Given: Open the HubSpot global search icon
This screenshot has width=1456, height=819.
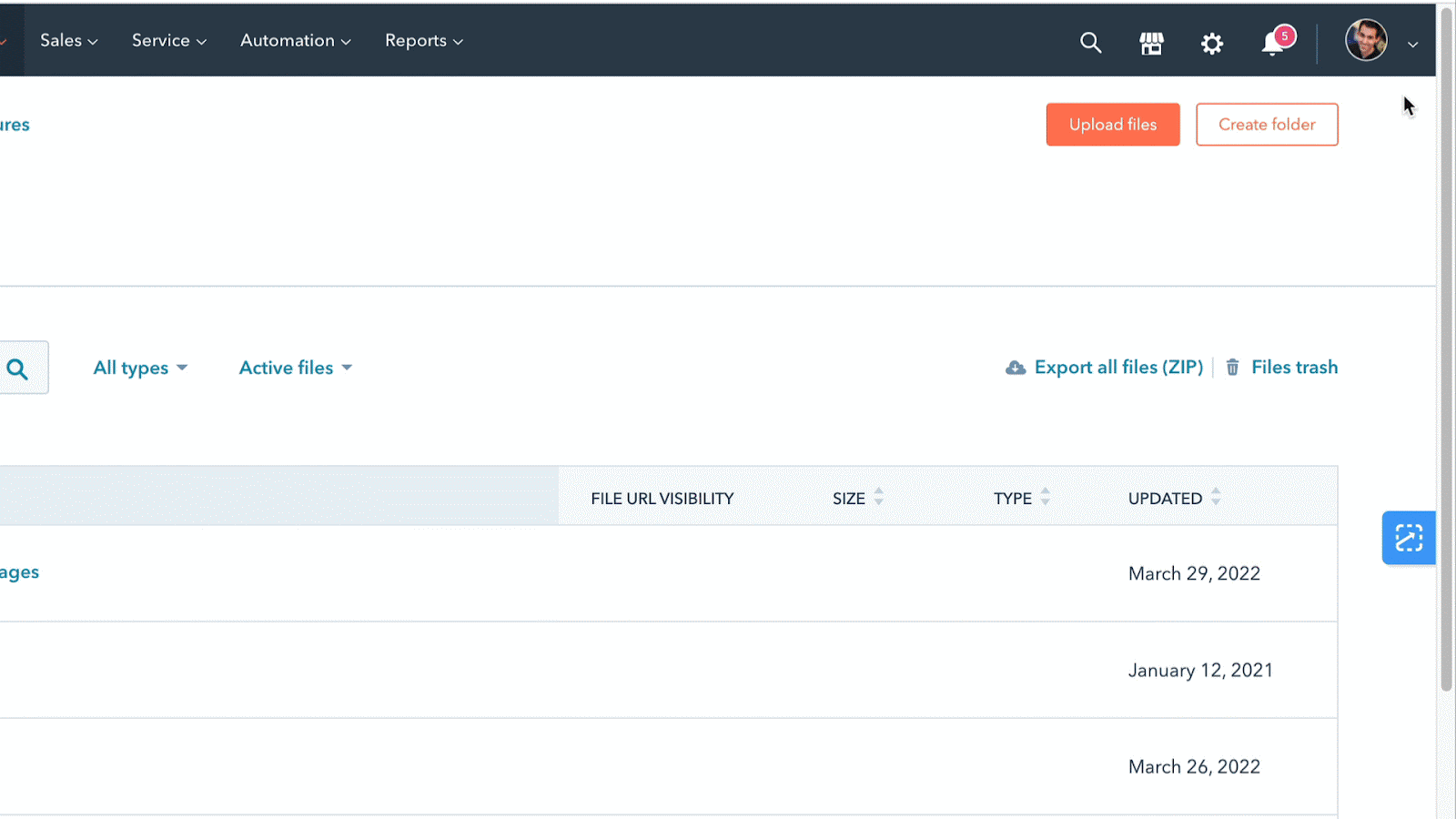Looking at the screenshot, I should tap(1090, 43).
